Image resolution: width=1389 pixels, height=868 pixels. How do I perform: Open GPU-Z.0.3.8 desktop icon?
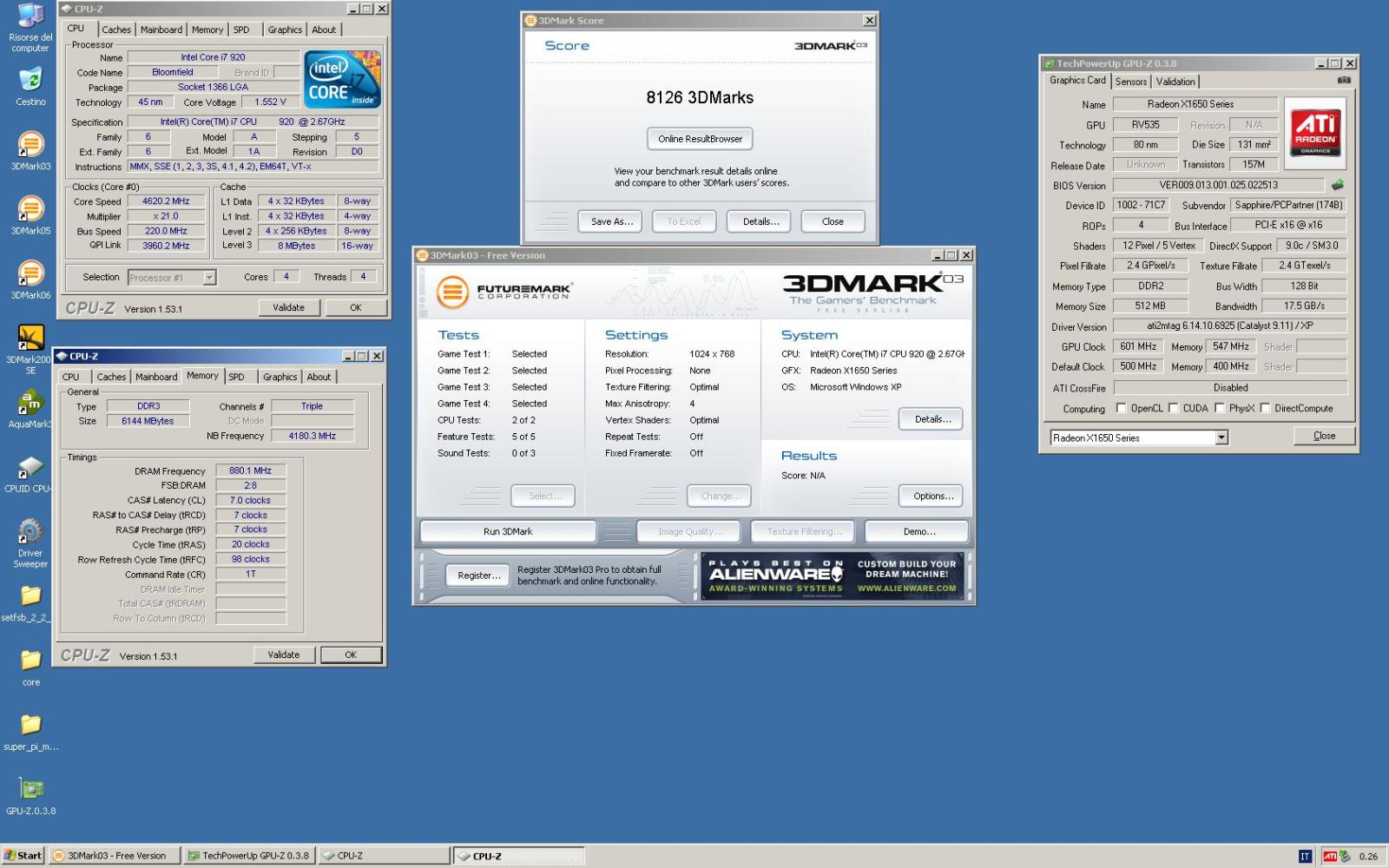click(x=30, y=796)
